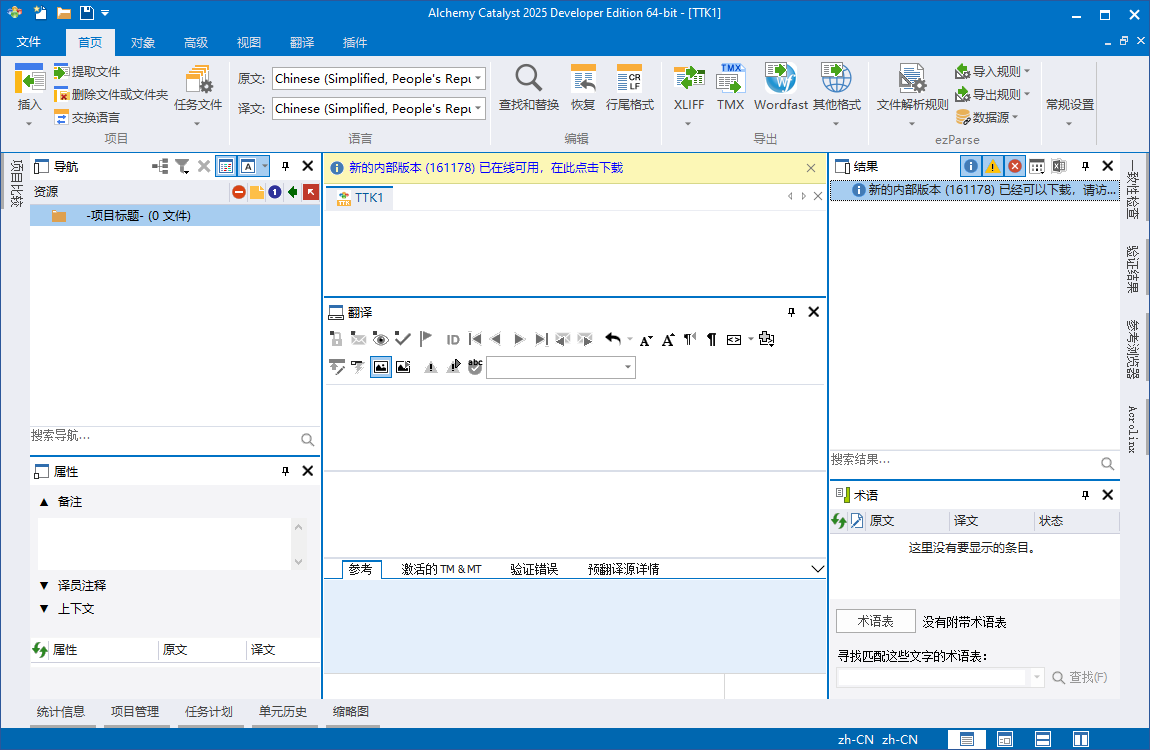
Task: Open the empty combo box in 翻译 toolbar
Action: point(560,367)
